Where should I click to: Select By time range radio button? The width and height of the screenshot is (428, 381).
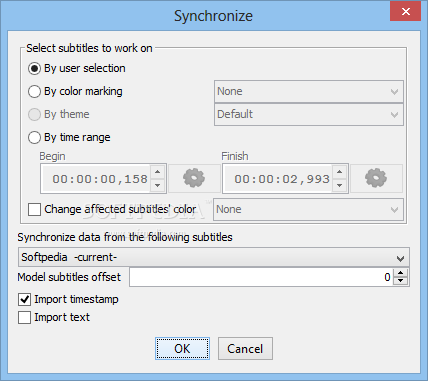point(34,137)
